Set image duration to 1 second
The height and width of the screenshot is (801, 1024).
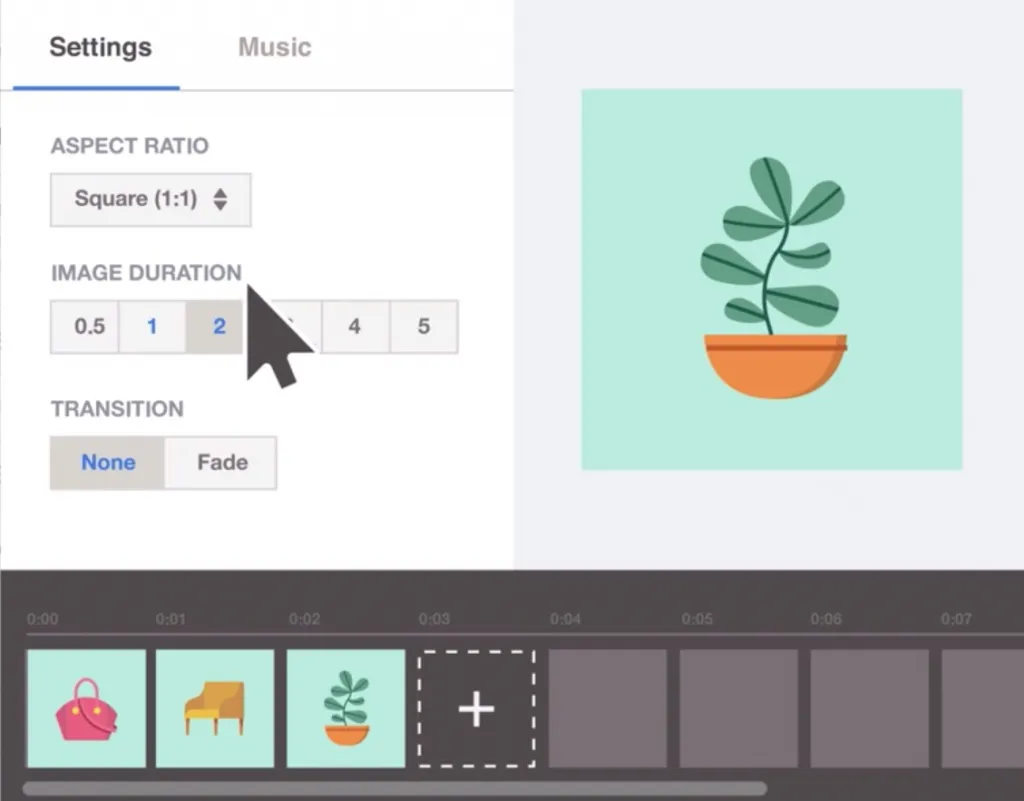[x=152, y=327]
